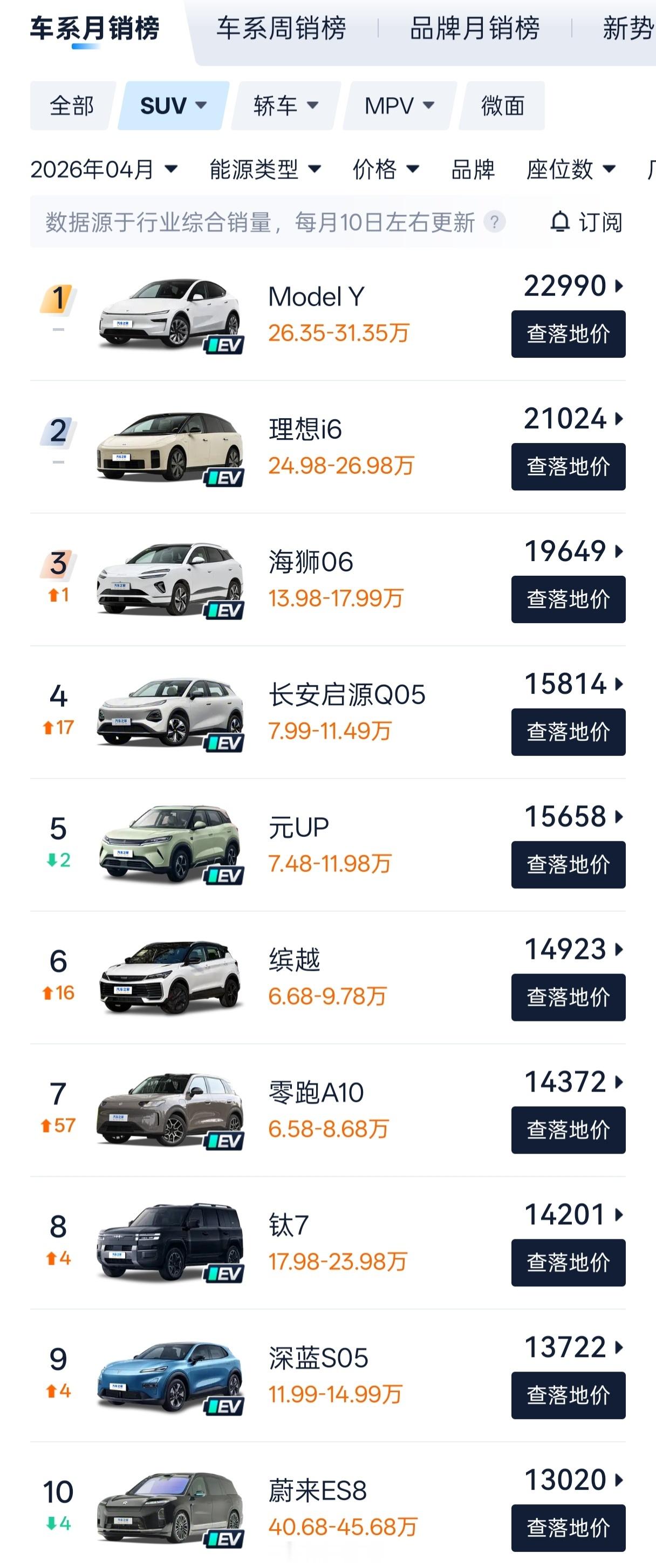The width and height of the screenshot is (656, 1568).
Task: Tap arrow next to 15814 sales figure
Action: coord(619,684)
